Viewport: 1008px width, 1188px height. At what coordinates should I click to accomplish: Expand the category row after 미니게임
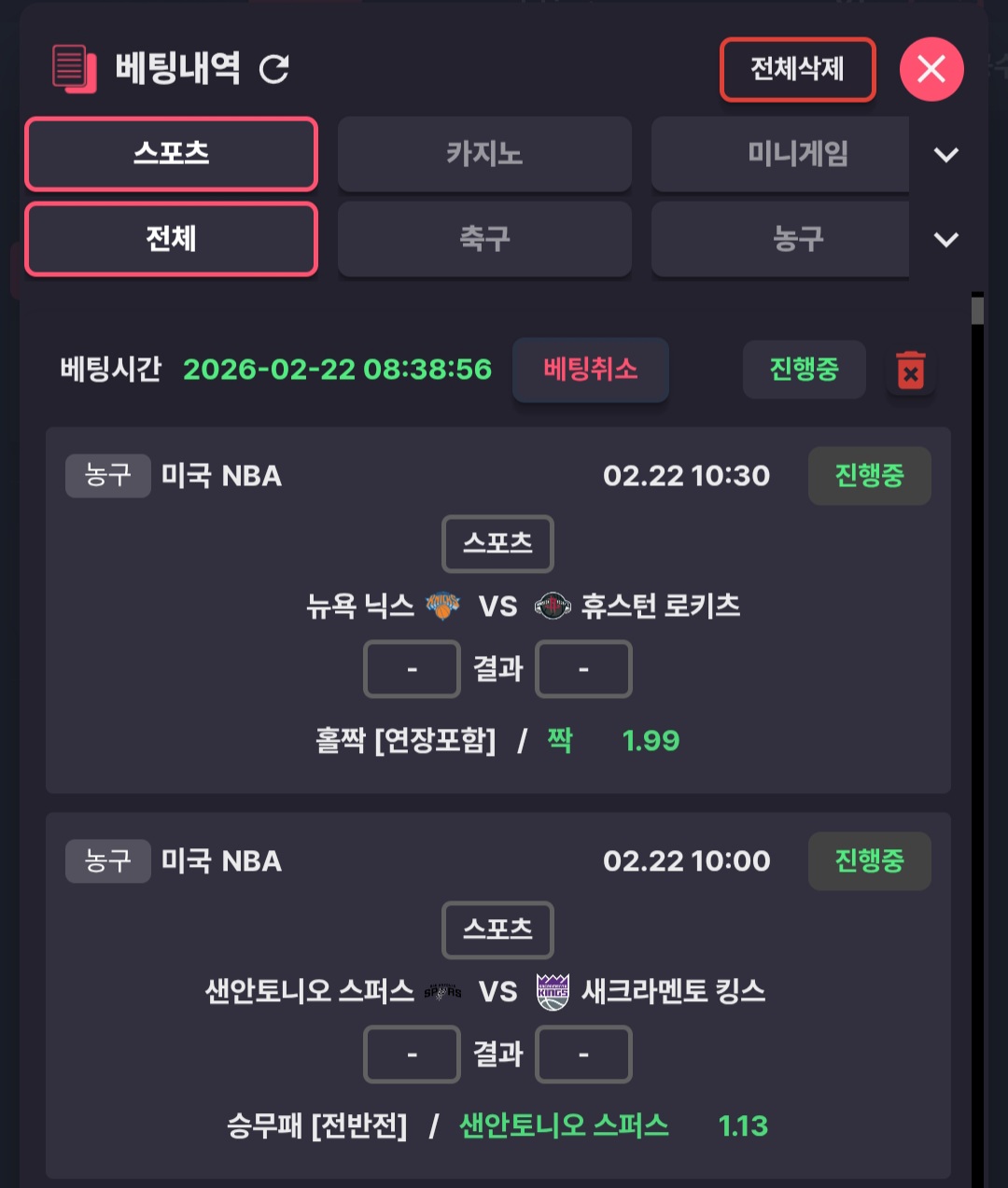[945, 155]
